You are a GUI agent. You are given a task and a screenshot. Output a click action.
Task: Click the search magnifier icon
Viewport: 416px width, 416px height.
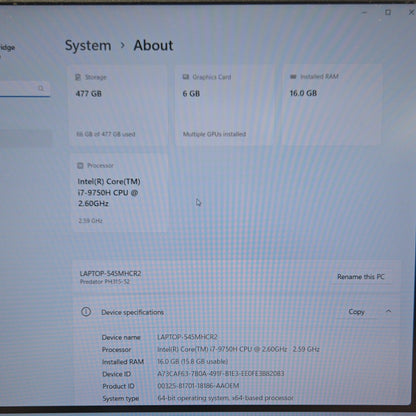click(41, 88)
